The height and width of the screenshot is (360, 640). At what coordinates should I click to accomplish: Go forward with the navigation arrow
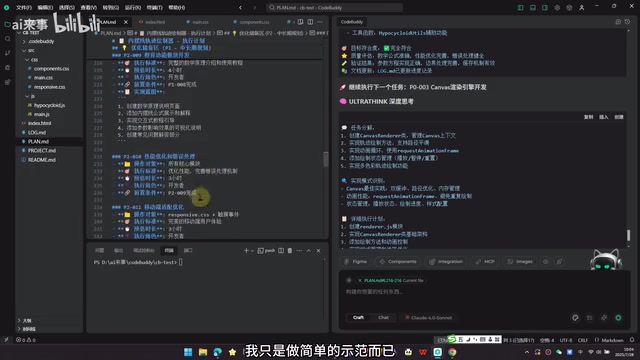click(254, 7)
